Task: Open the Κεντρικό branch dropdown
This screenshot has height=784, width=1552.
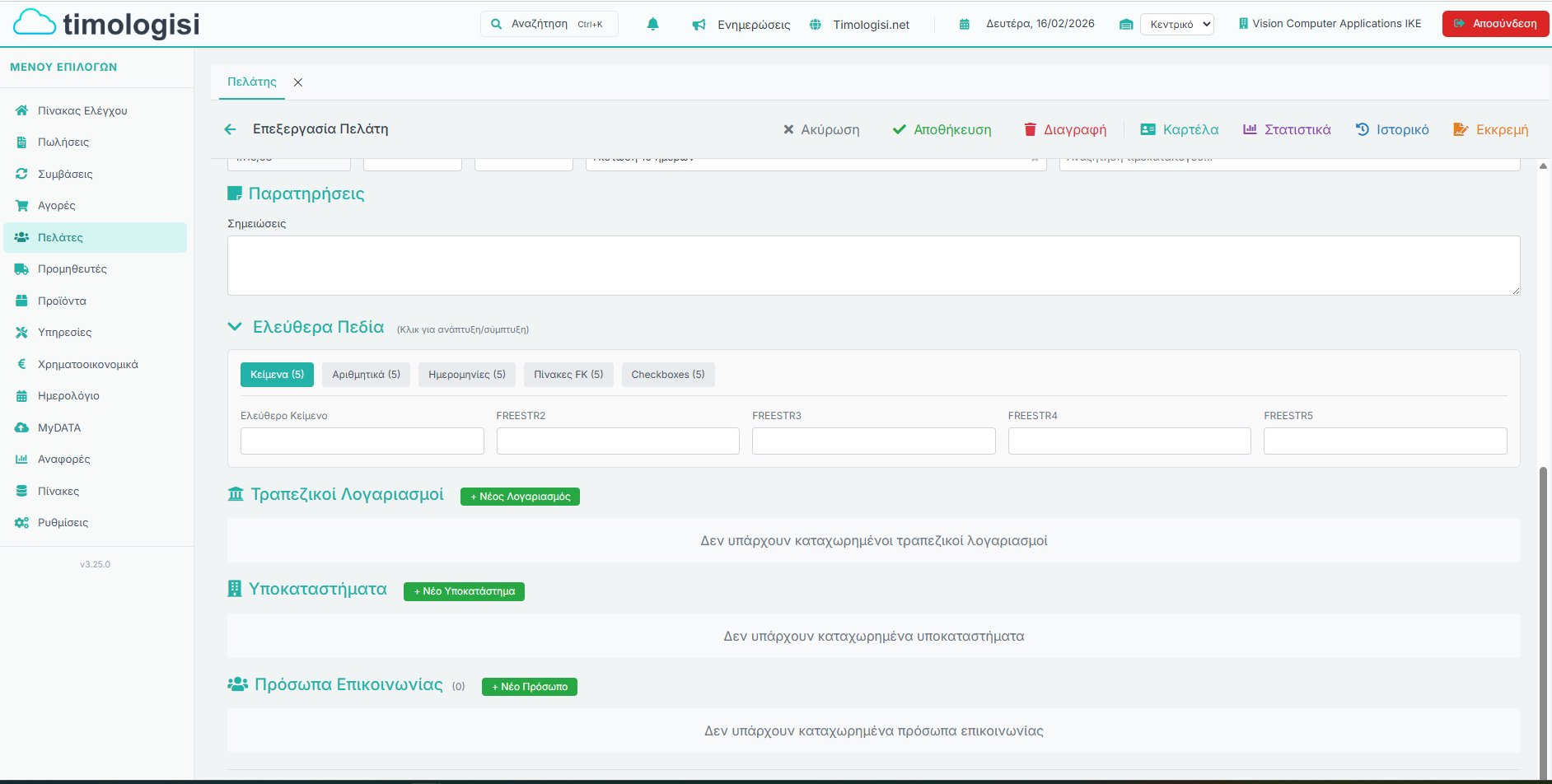Action: pyautogui.click(x=1176, y=24)
